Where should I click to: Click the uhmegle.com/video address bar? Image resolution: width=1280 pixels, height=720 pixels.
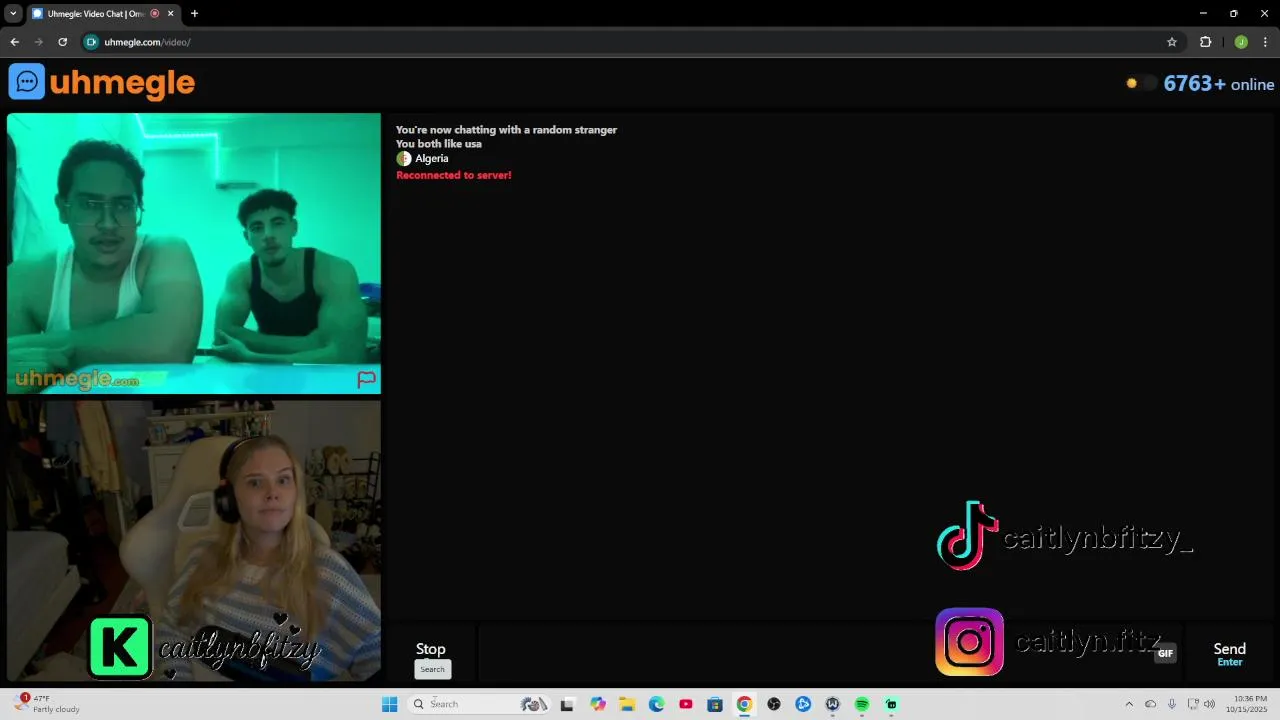pyautogui.click(x=630, y=42)
